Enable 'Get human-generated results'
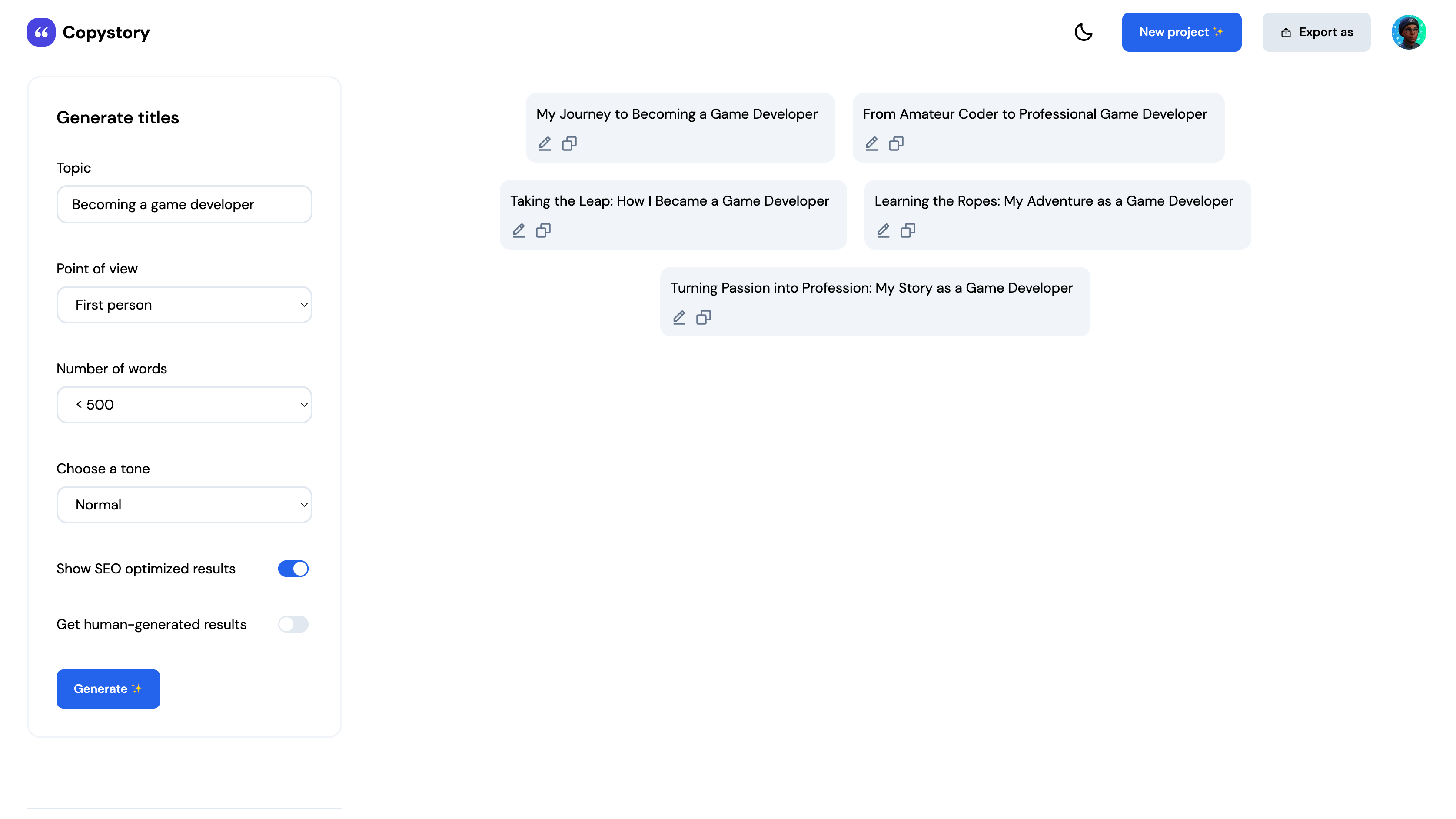This screenshot has height=819, width=1456. [x=293, y=624]
